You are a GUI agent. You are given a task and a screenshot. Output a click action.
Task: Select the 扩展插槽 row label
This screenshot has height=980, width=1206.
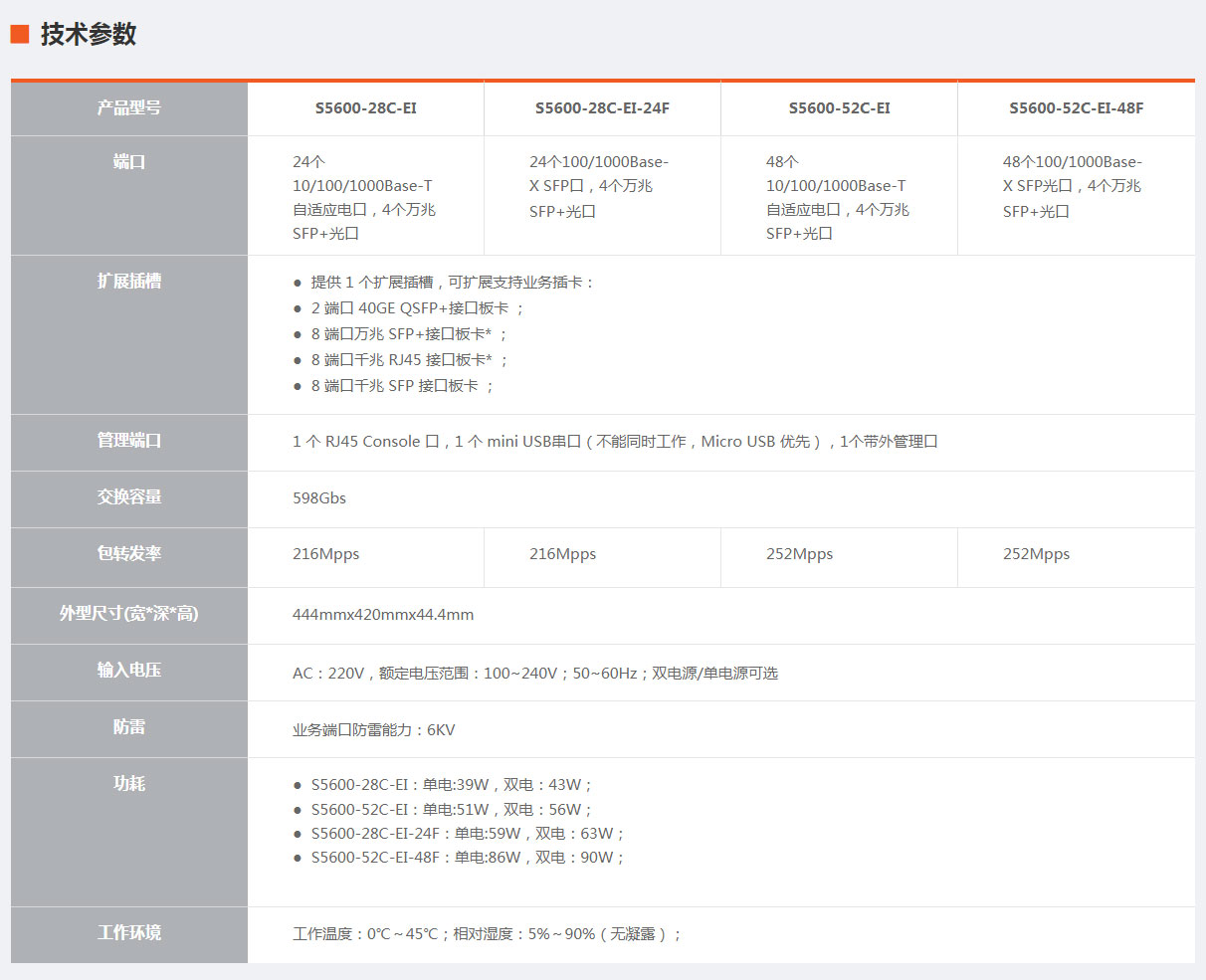pos(129,281)
